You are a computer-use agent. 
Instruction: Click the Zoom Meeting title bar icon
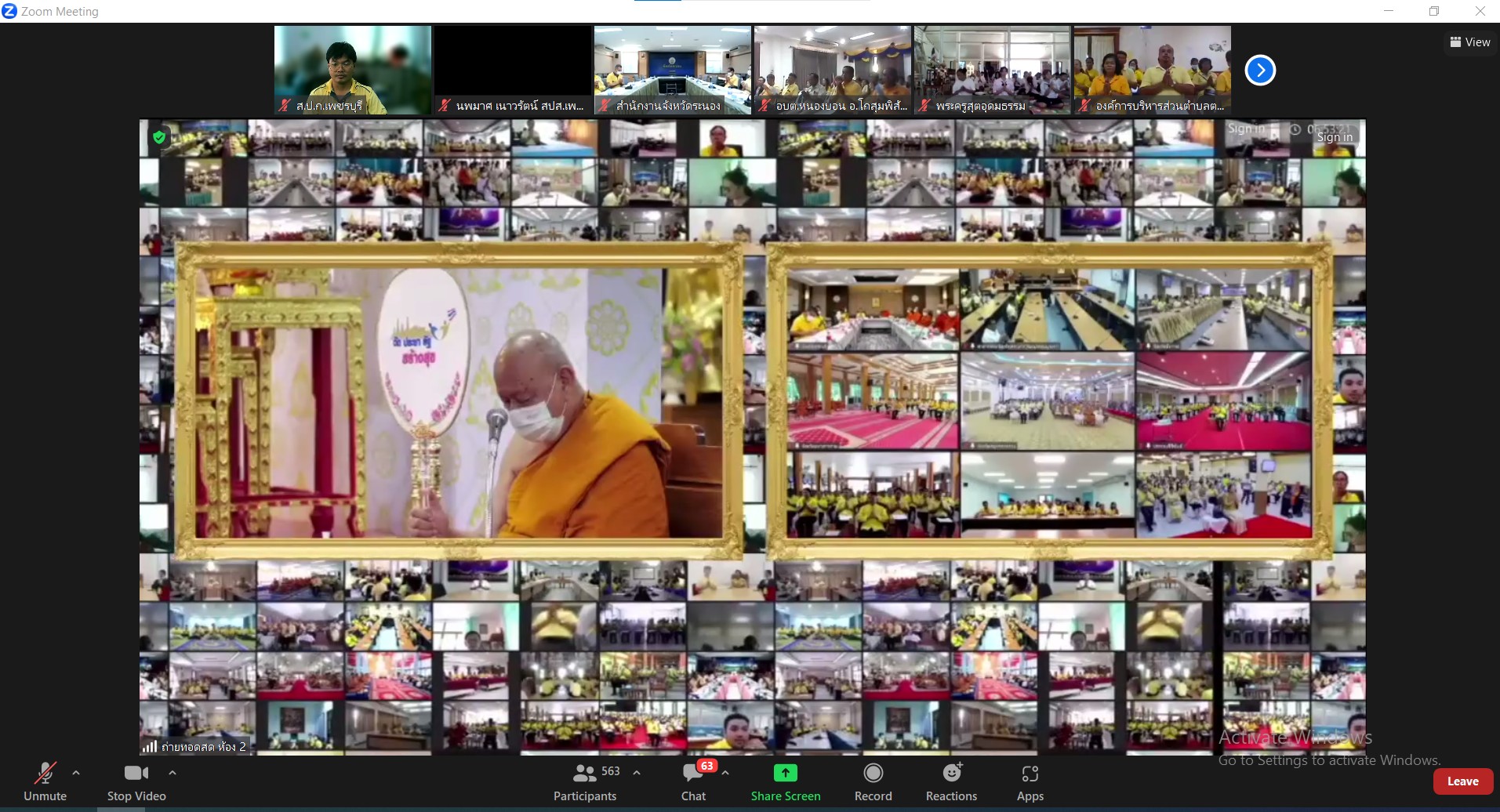pos(9,11)
